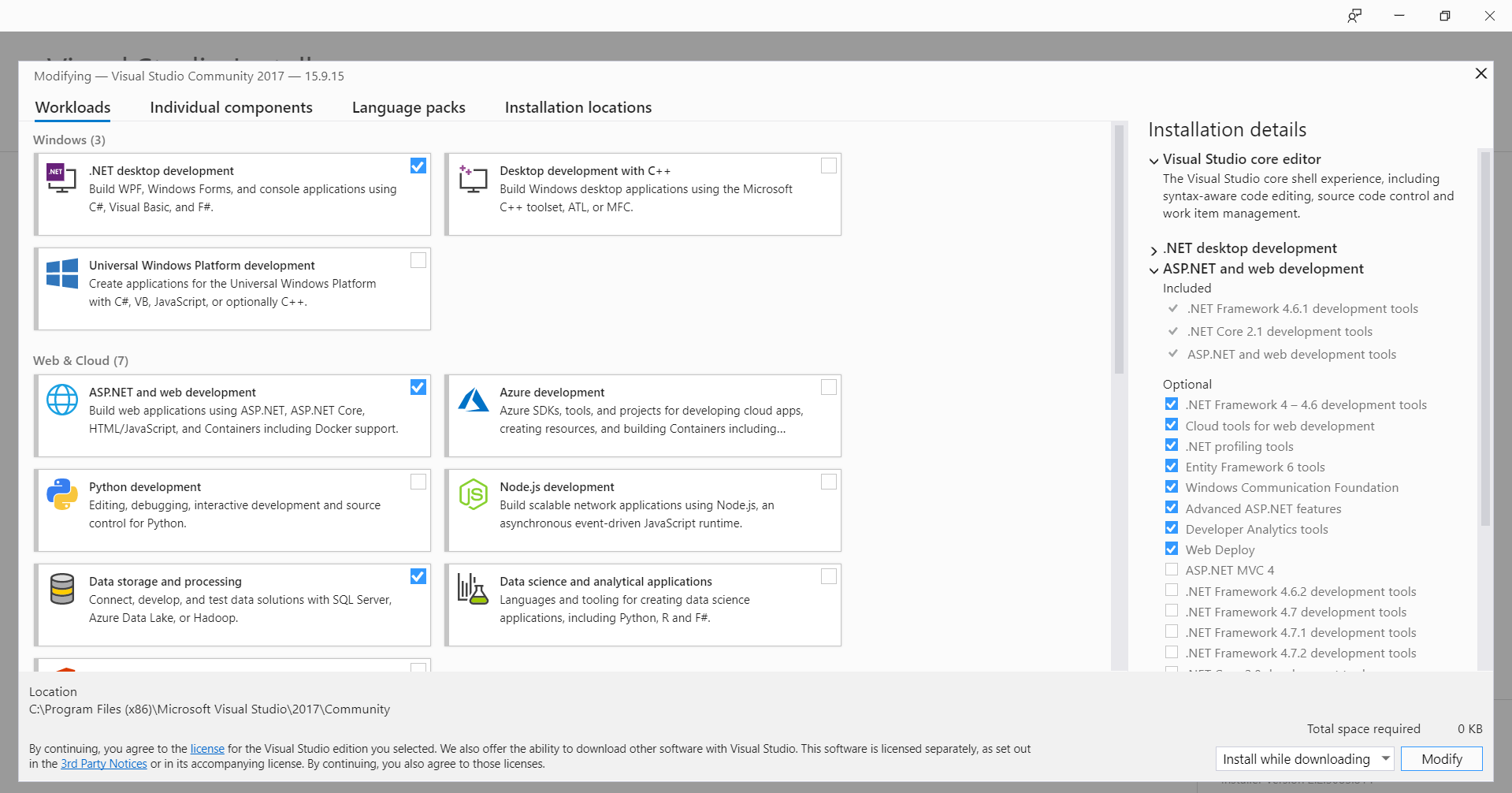Enable the ASP.NET MVC 4 option

(x=1172, y=569)
